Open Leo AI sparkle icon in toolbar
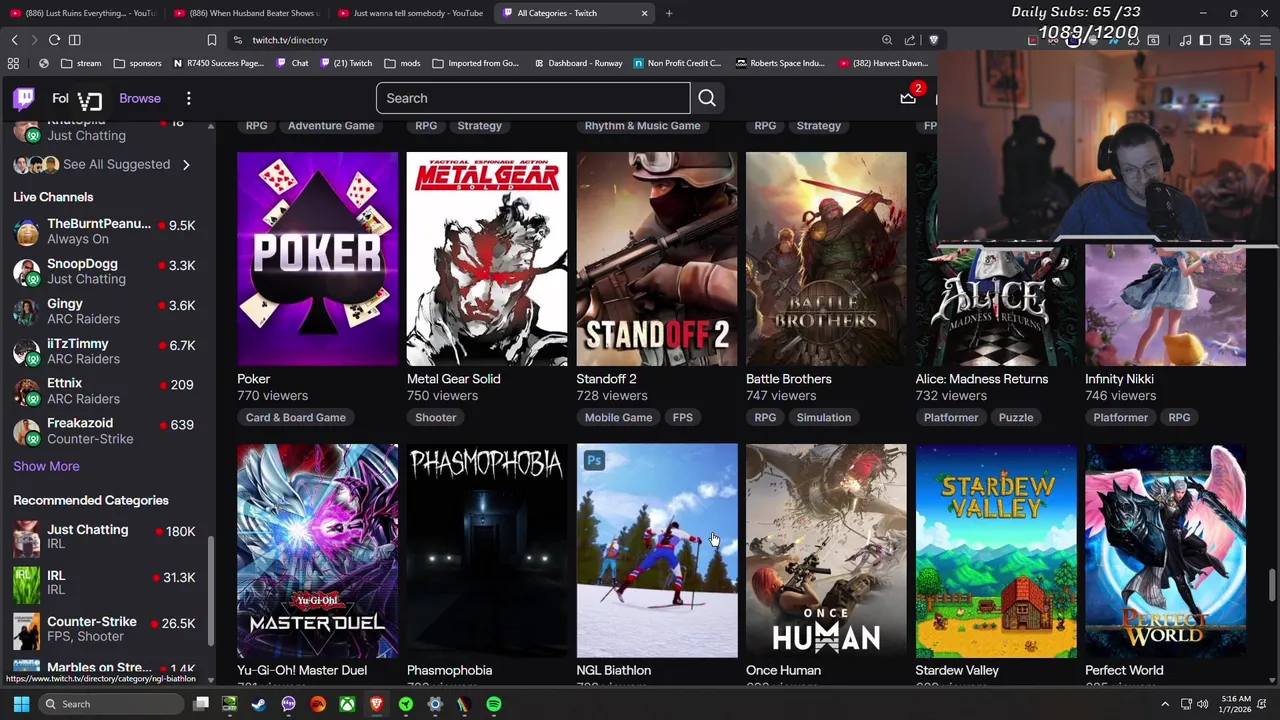 pyautogui.click(x=1245, y=40)
